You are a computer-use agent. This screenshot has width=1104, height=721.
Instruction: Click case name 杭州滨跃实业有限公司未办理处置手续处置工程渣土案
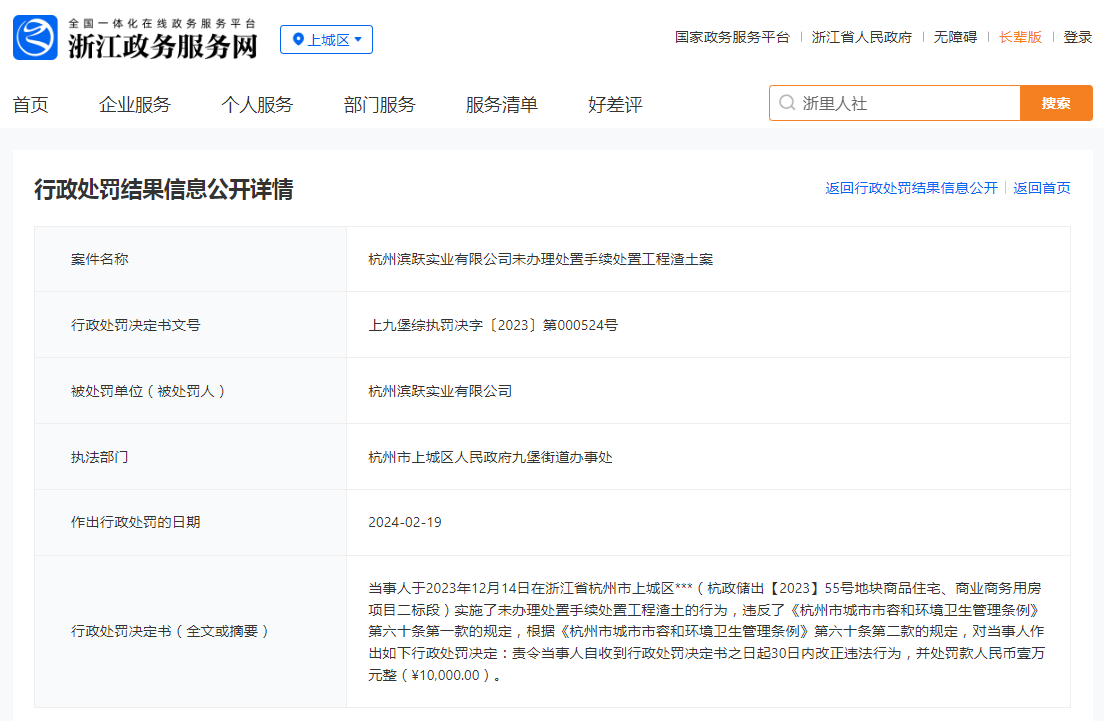[541, 259]
